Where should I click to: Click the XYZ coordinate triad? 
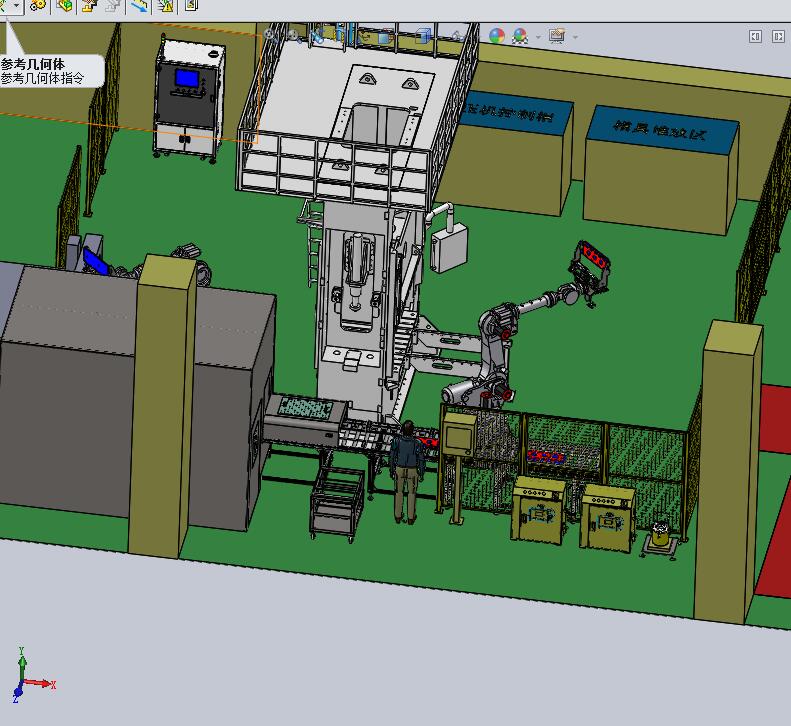[x=31, y=675]
